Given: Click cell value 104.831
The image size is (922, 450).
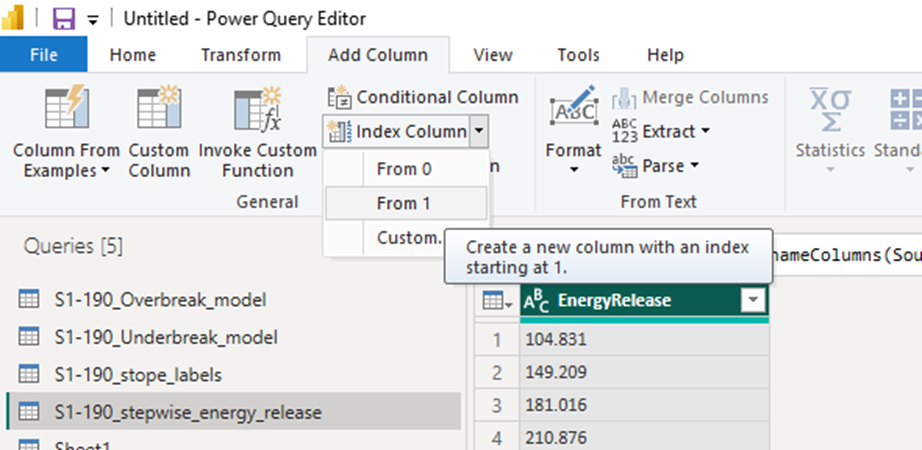Looking at the screenshot, I should tap(644, 340).
